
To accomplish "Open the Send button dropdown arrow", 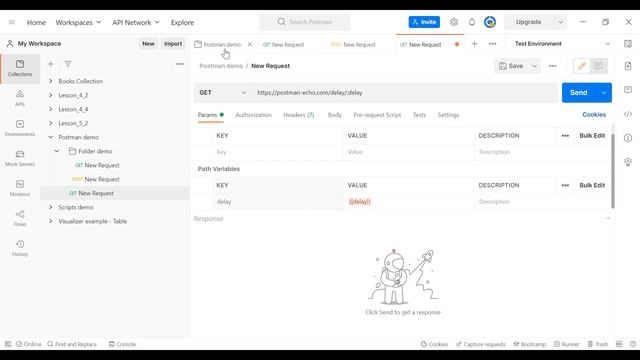I will [x=604, y=93].
